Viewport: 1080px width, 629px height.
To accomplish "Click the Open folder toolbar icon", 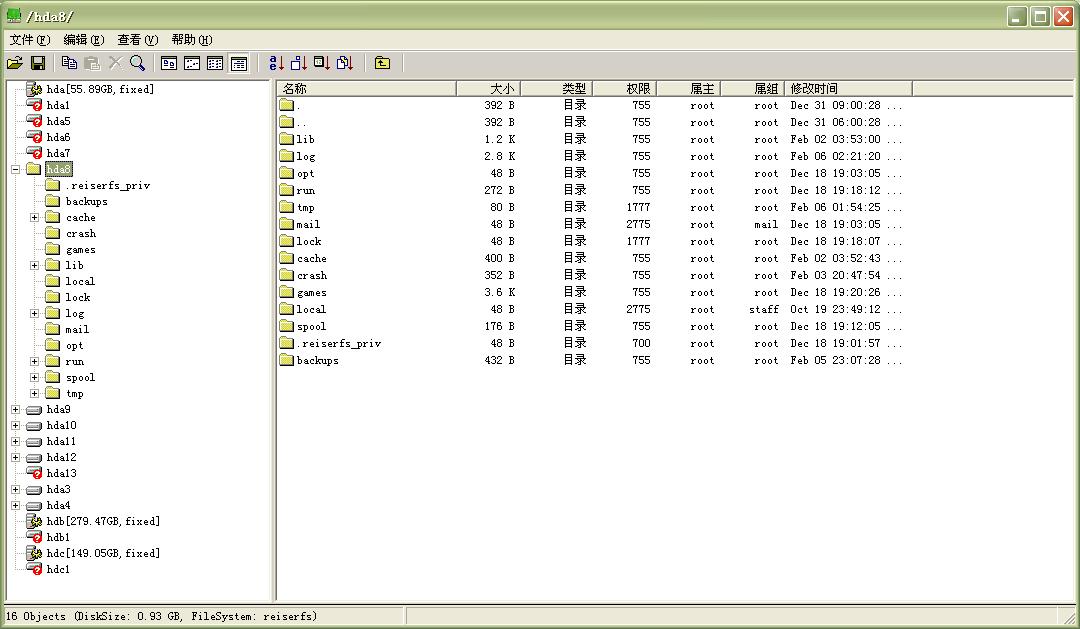I will (x=15, y=63).
